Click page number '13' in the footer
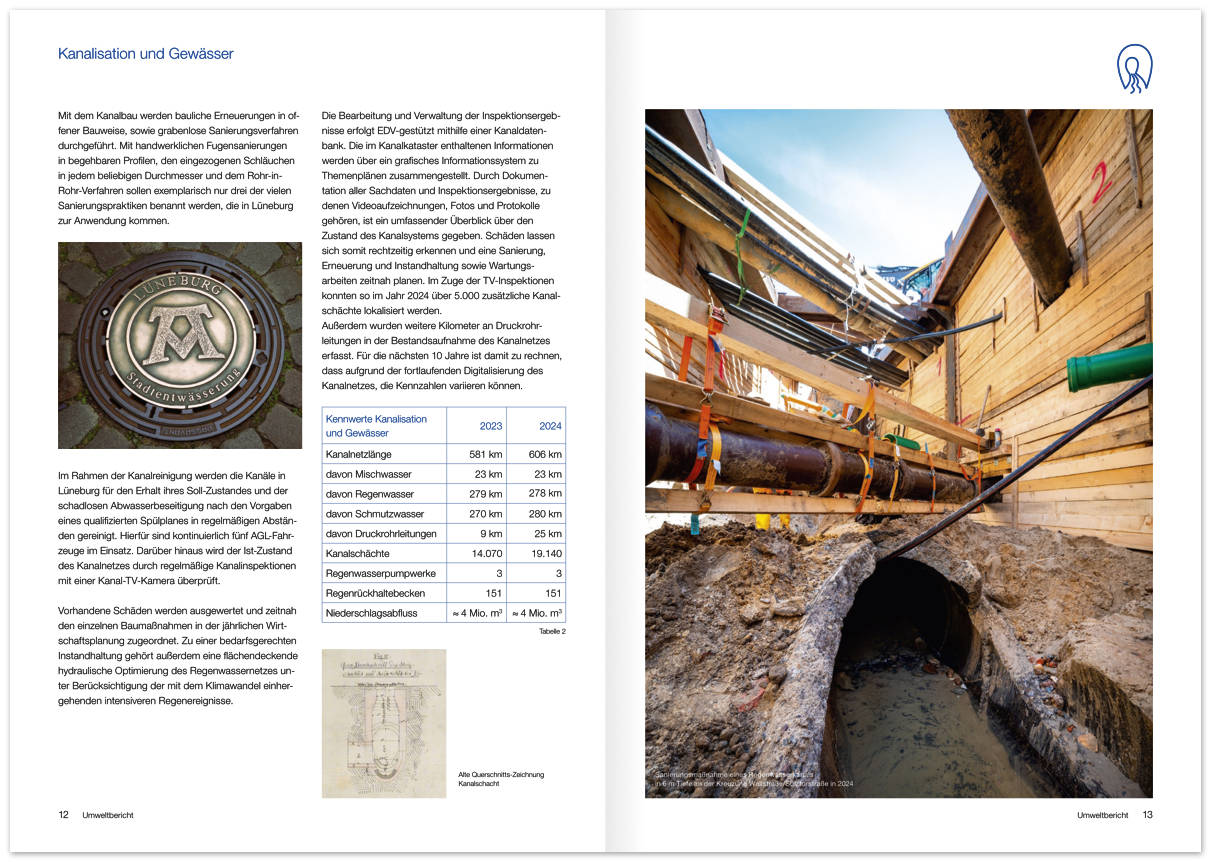The image size is (1211, 862). (x=1147, y=815)
